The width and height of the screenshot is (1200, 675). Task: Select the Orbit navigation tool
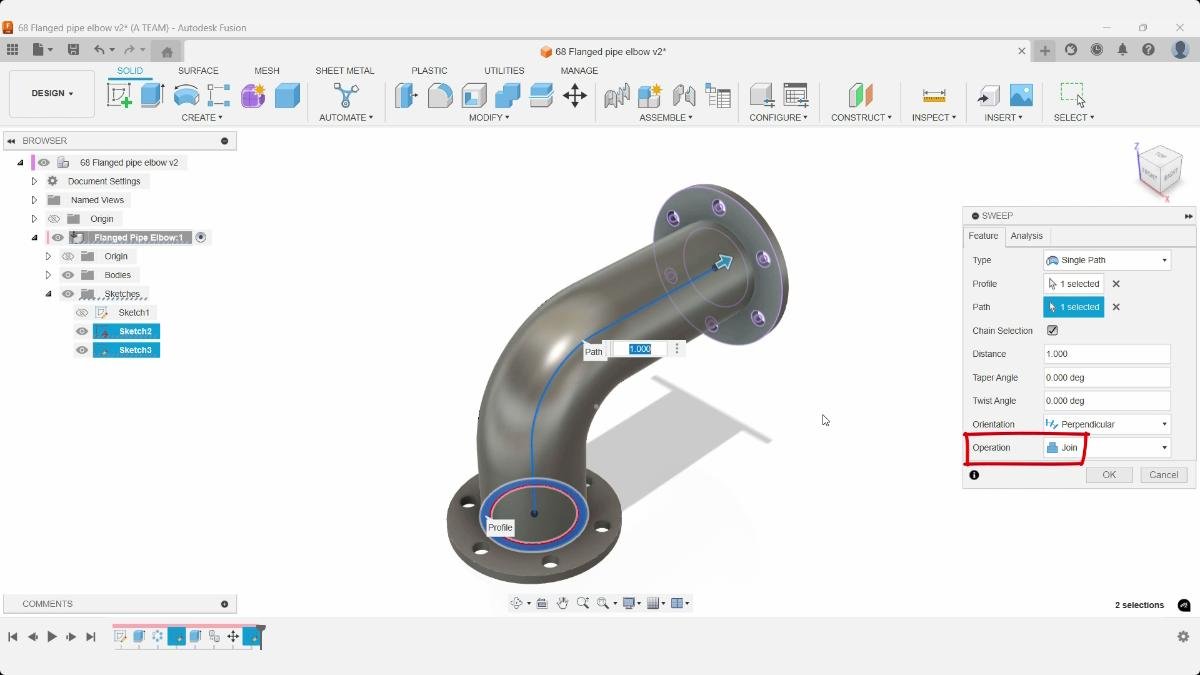point(517,603)
